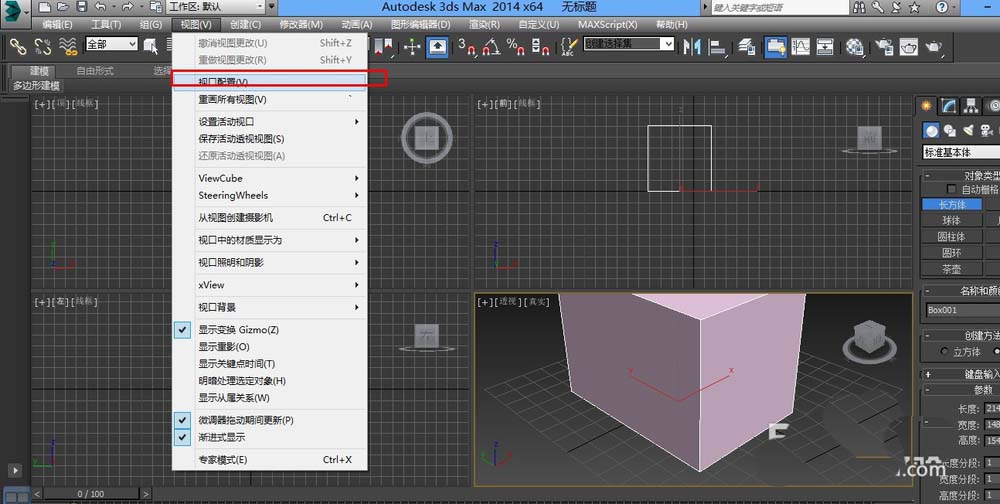Click the Render Production teapot icon
This screenshot has height=504, width=1000.
(934, 47)
